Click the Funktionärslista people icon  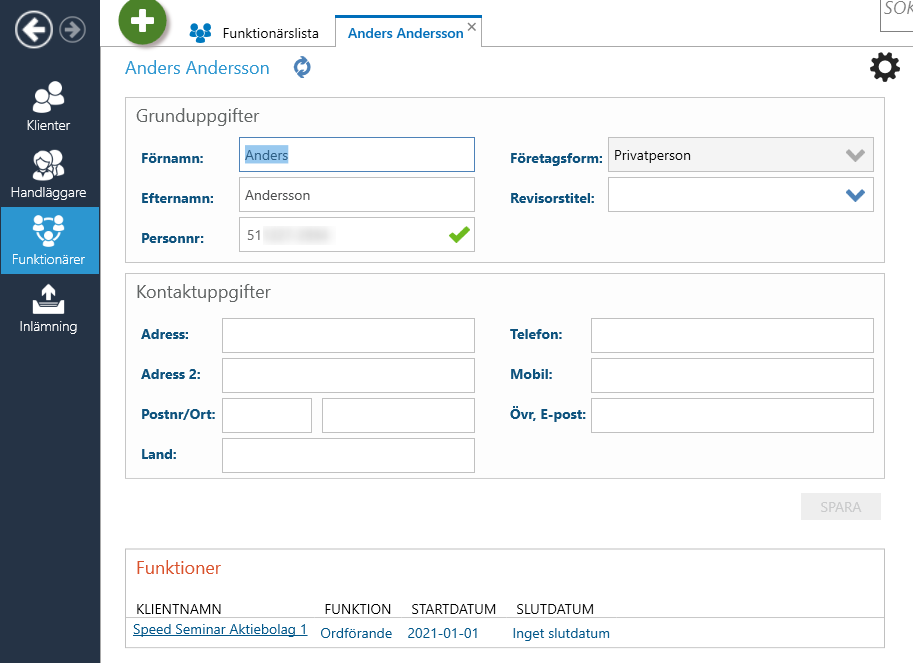(200, 33)
